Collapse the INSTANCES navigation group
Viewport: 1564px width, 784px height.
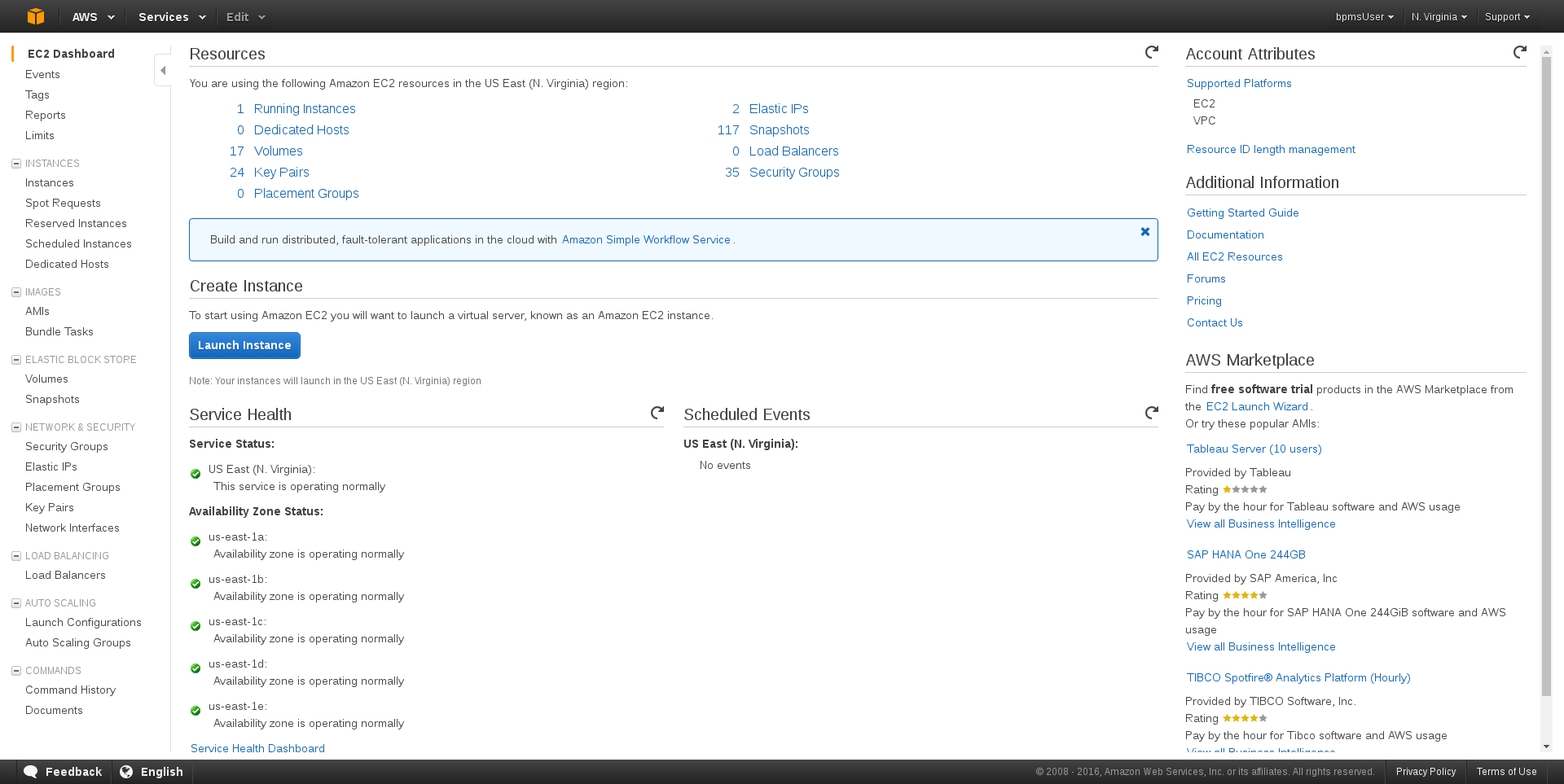16,164
